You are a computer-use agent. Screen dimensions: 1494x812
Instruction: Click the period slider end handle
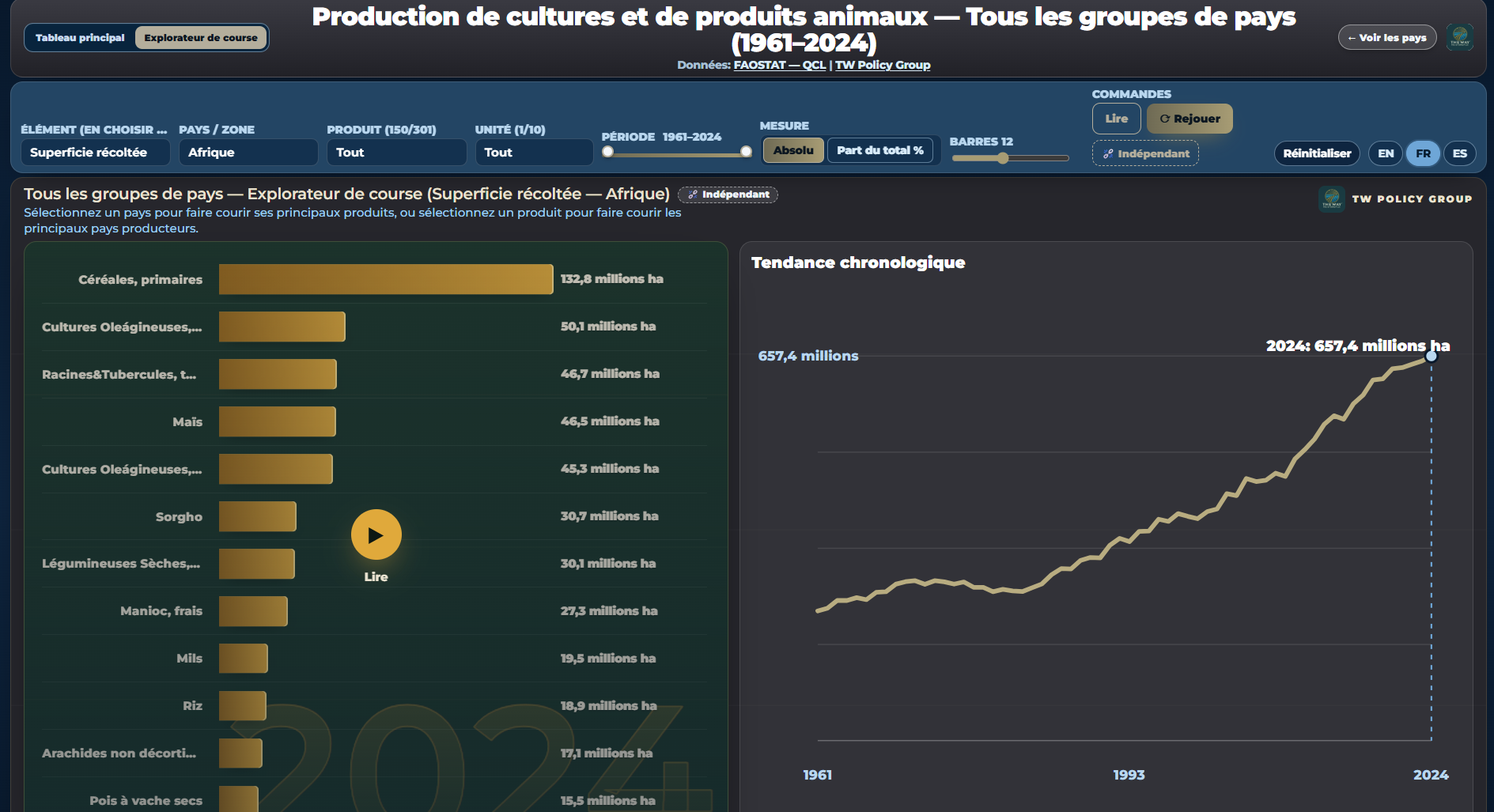746,152
